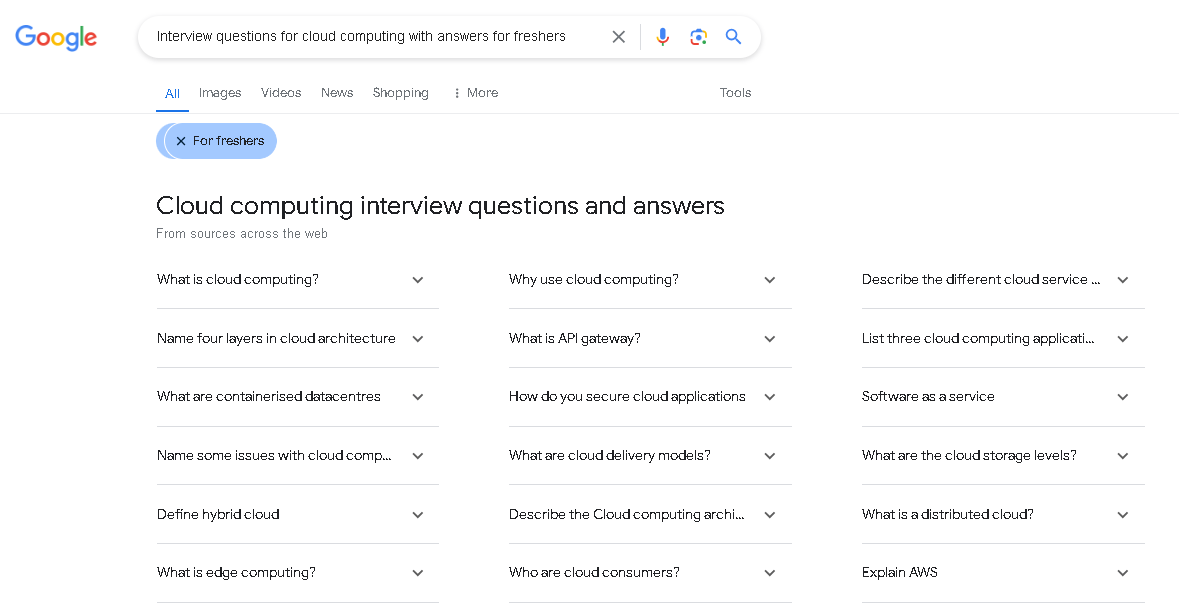The height and width of the screenshot is (604, 1179).
Task: Open Google Lens image search
Action: (x=698, y=37)
